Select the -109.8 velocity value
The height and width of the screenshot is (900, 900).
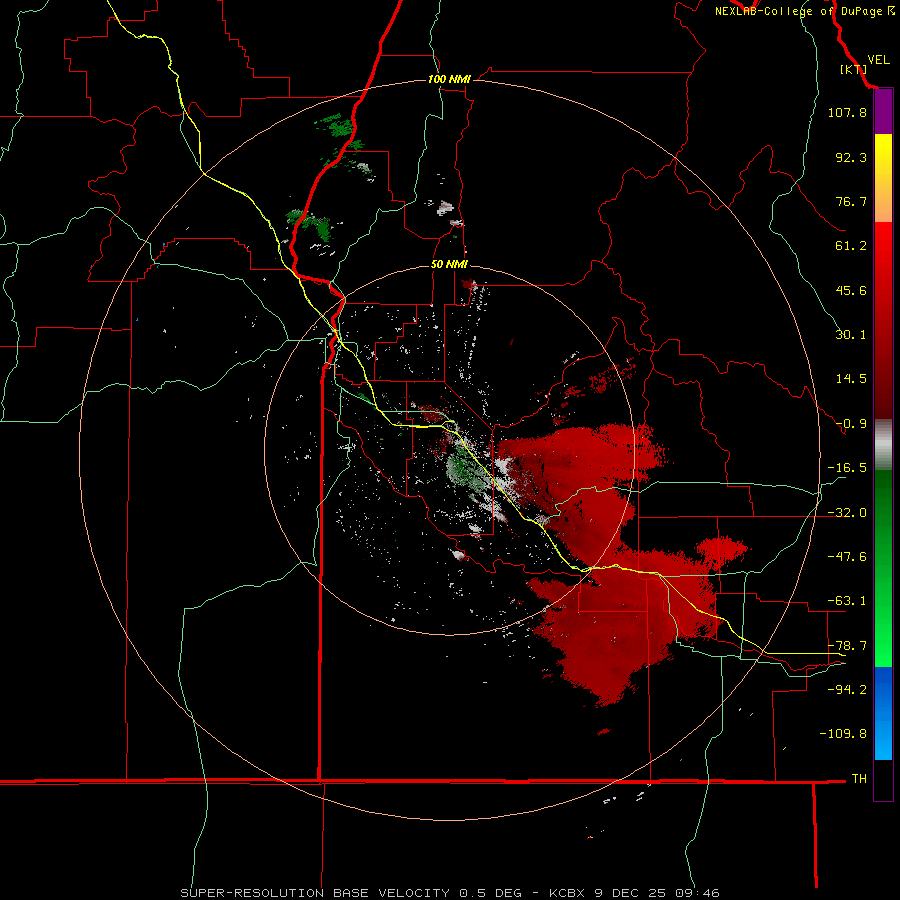click(x=844, y=734)
